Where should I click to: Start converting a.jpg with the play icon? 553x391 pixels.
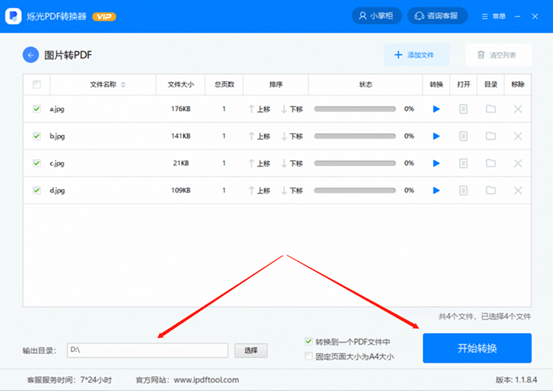436,109
